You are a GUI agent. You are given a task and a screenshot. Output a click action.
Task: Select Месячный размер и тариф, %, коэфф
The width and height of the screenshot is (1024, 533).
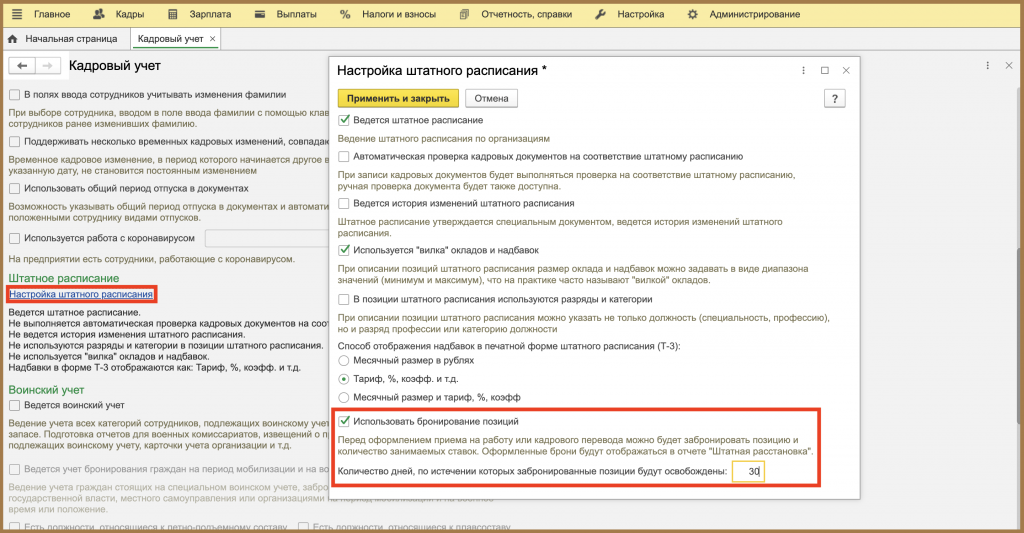(x=344, y=397)
